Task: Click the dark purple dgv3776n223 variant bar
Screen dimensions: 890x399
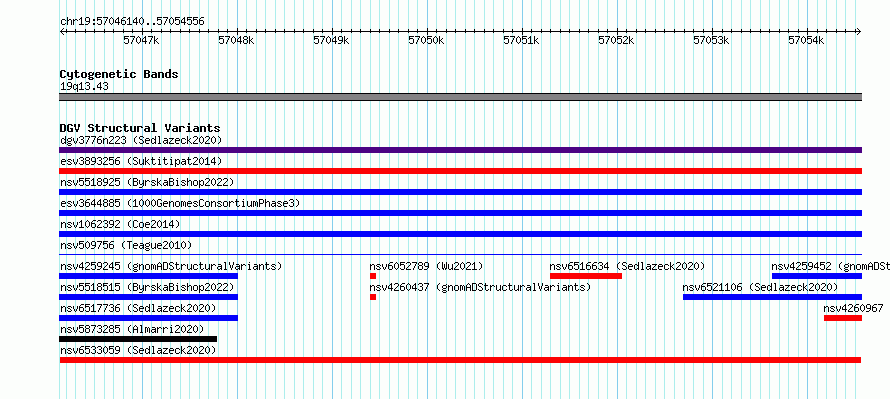Action: pyautogui.click(x=460, y=150)
